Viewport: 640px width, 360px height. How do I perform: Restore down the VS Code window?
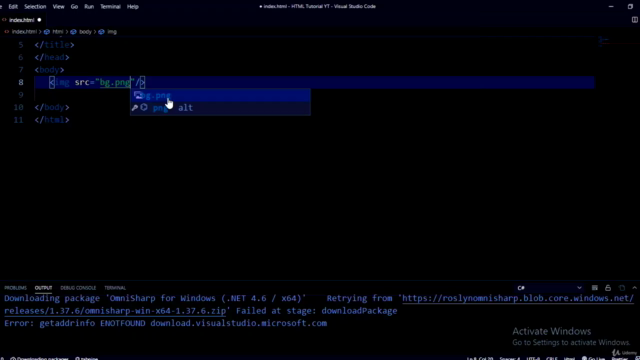630,7
